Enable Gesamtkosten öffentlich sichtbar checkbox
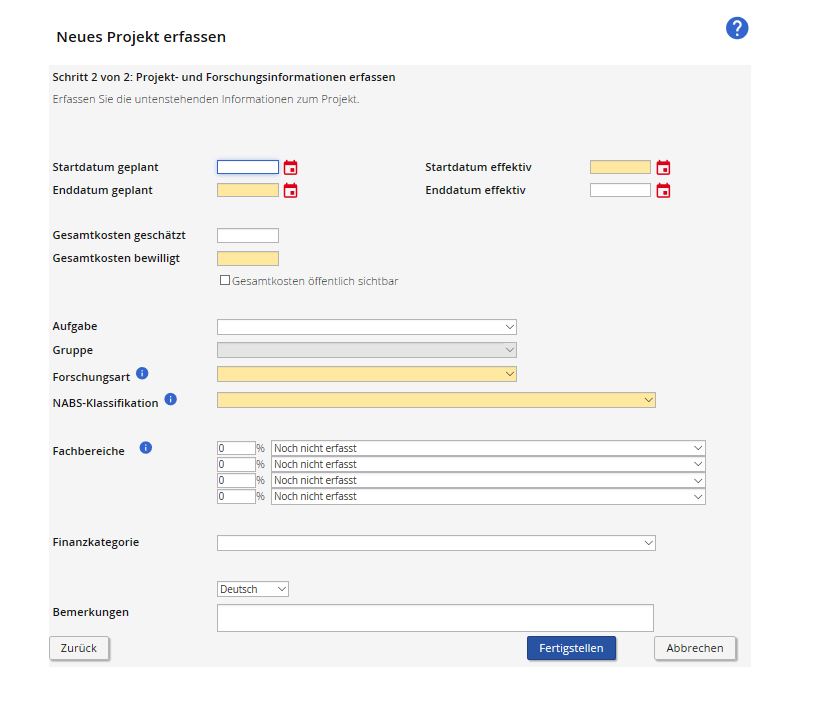 (225, 281)
